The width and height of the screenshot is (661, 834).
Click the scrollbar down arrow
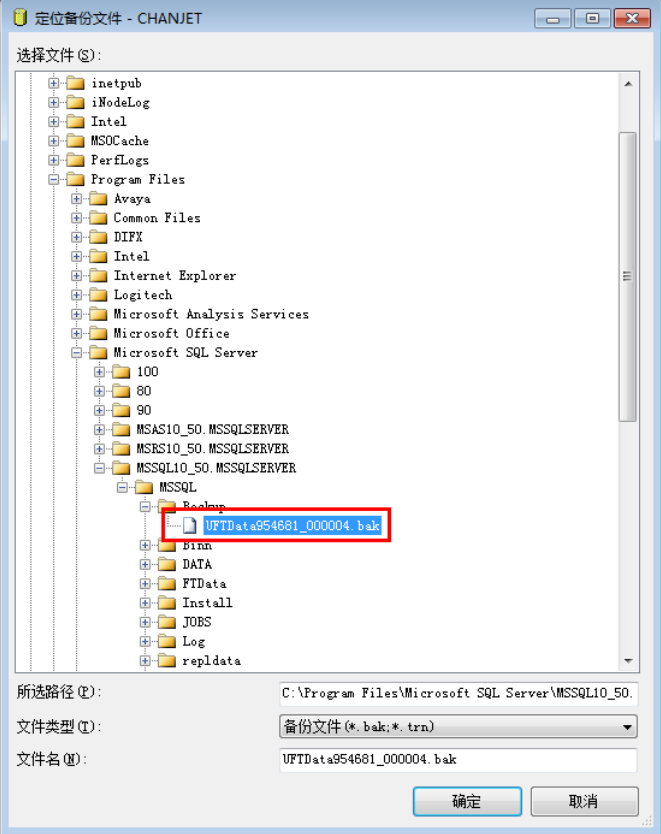tap(627, 661)
